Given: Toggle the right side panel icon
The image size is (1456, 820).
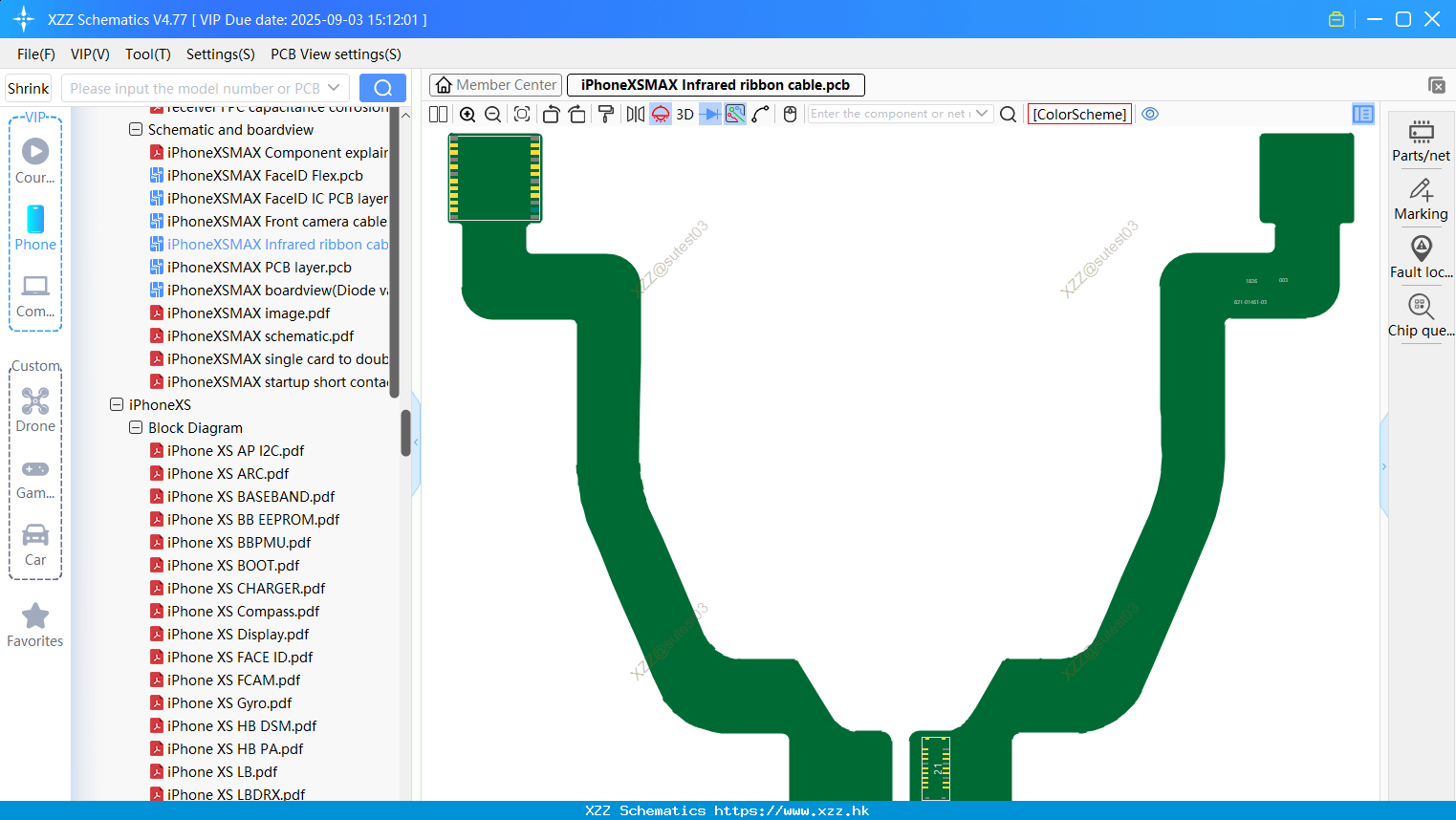Looking at the screenshot, I should pos(1363,114).
